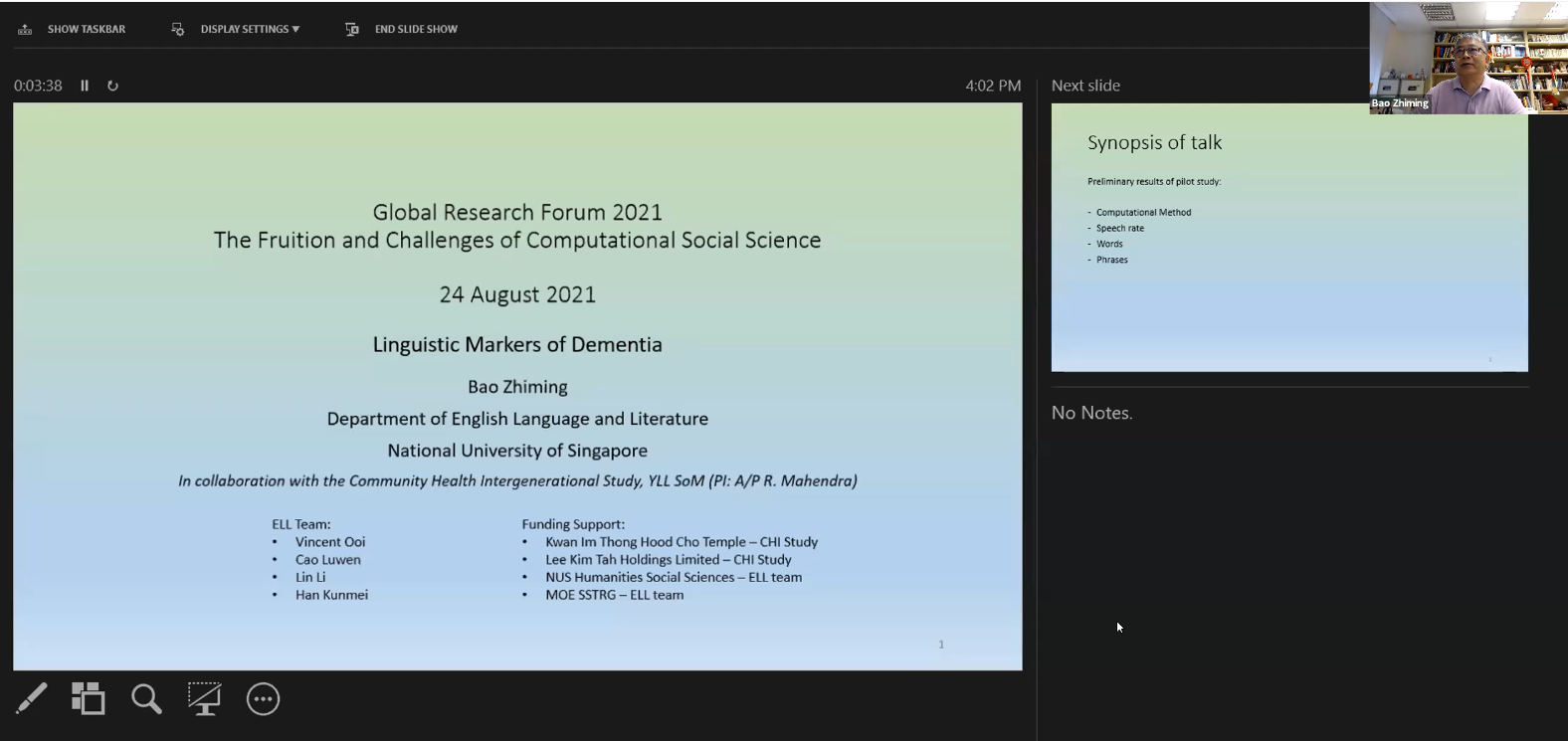Click 'Han Kunmei' in ELL Team list

coord(331,595)
